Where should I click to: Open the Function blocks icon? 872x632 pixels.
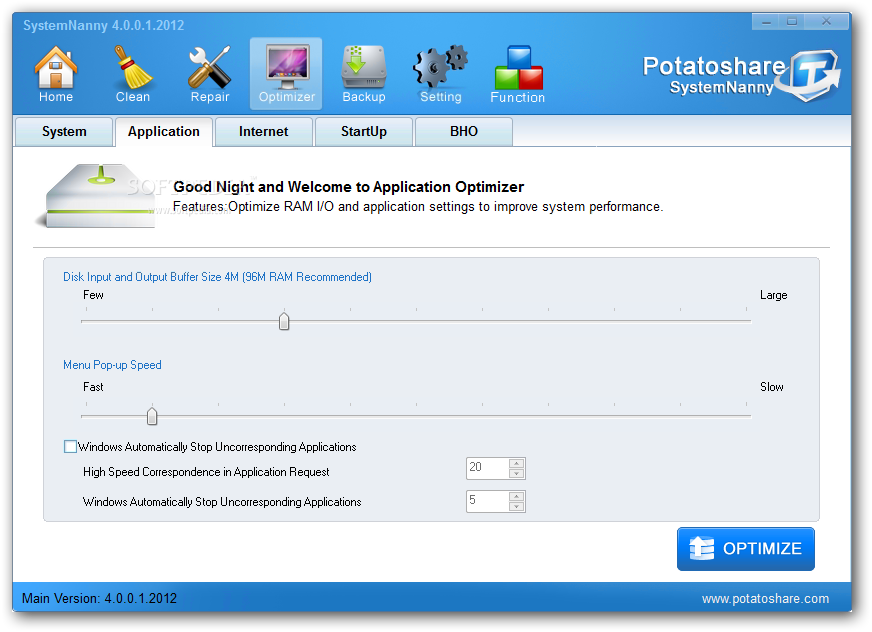[x=518, y=74]
